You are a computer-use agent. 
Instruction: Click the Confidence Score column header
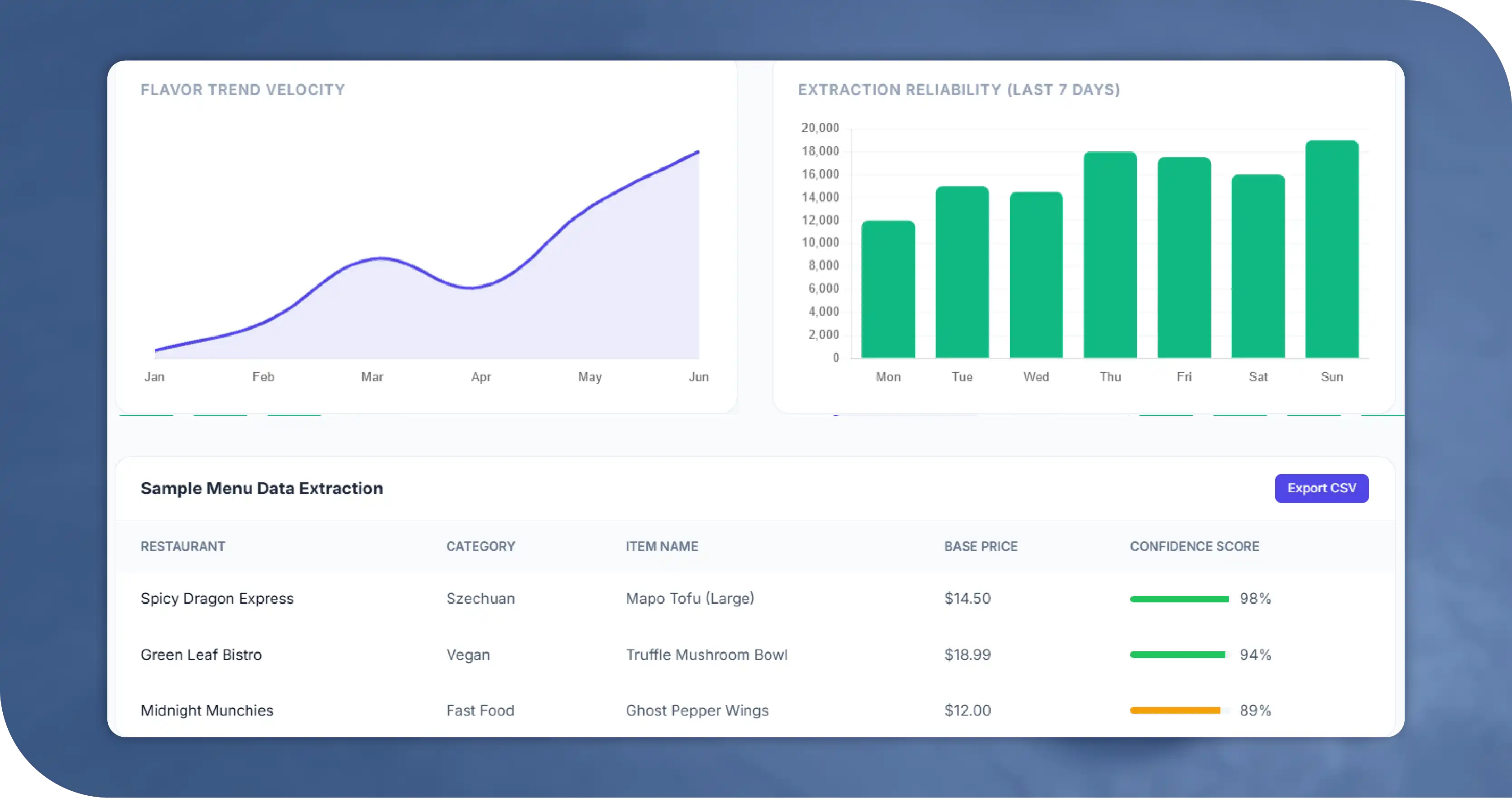[x=1194, y=546]
